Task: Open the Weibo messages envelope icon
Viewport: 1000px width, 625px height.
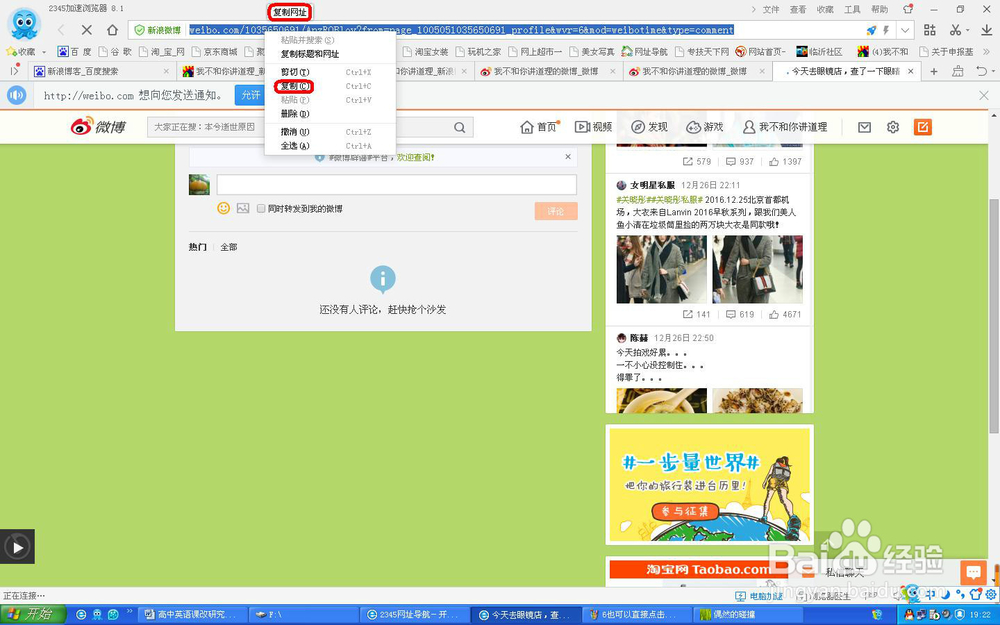Action: point(864,128)
